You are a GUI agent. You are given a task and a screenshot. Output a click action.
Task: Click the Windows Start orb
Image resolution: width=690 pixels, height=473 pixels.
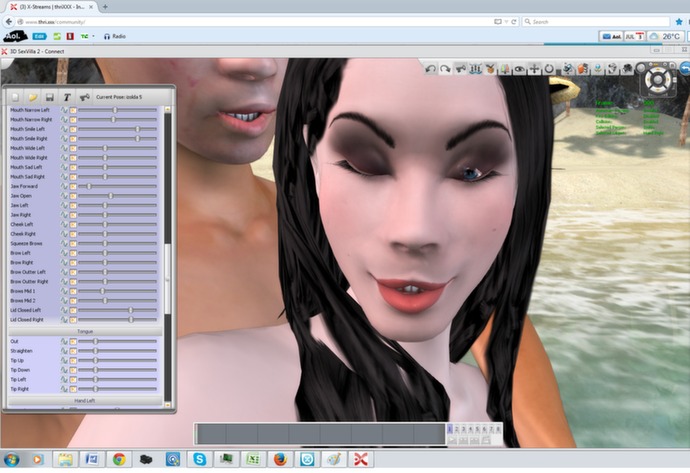(x=12, y=460)
